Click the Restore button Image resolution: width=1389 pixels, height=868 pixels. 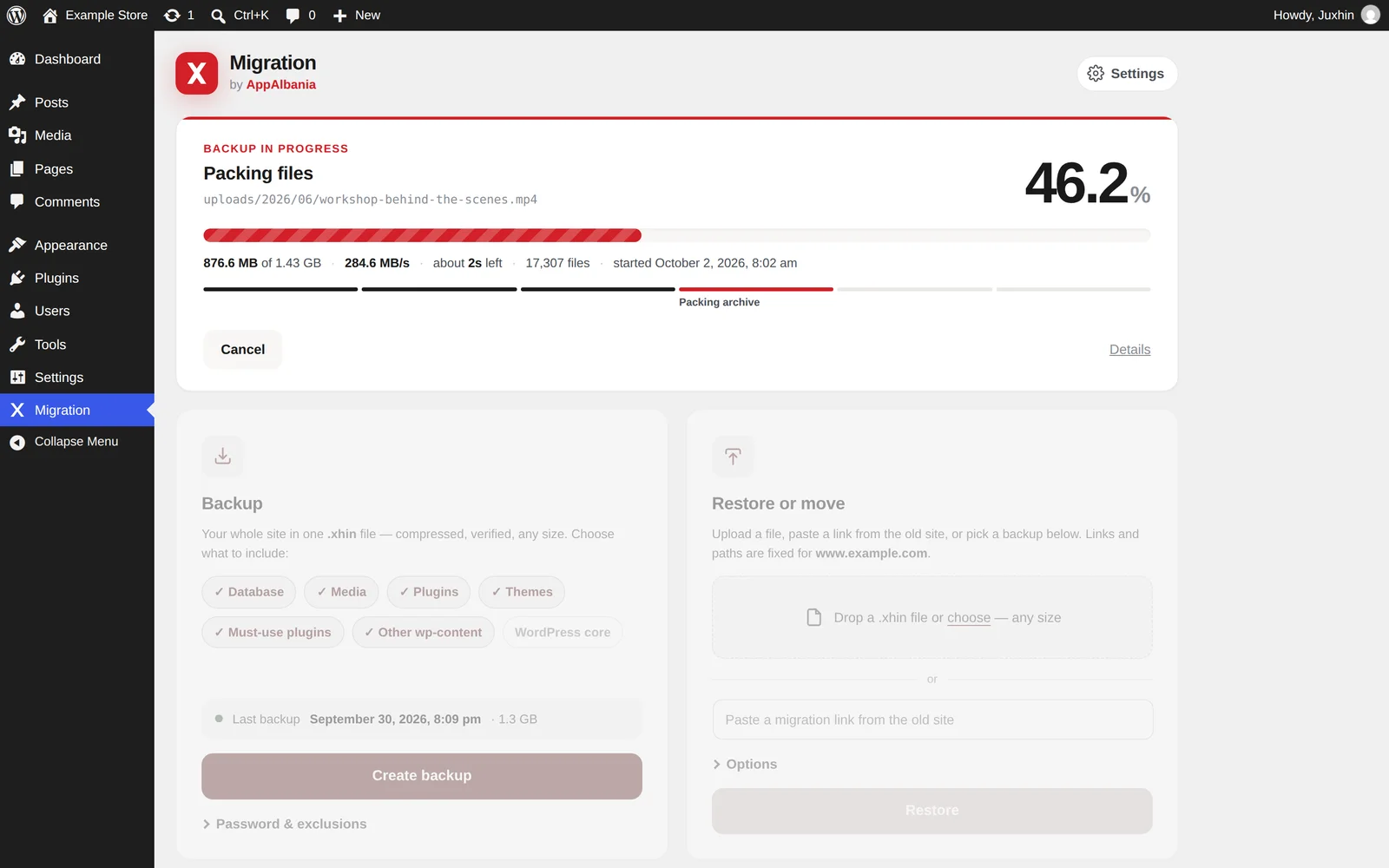click(932, 811)
